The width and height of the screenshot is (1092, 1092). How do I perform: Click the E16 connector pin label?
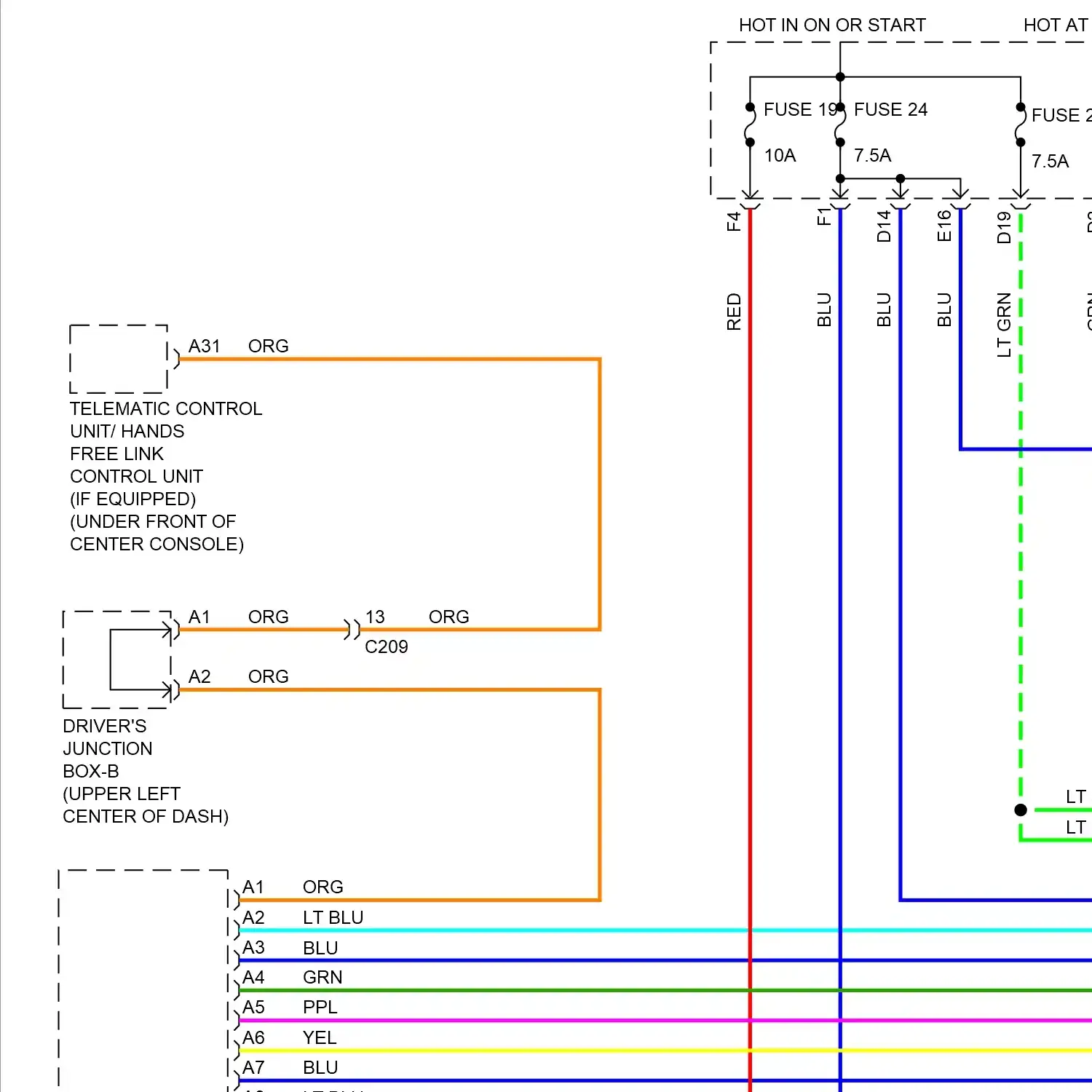click(944, 226)
